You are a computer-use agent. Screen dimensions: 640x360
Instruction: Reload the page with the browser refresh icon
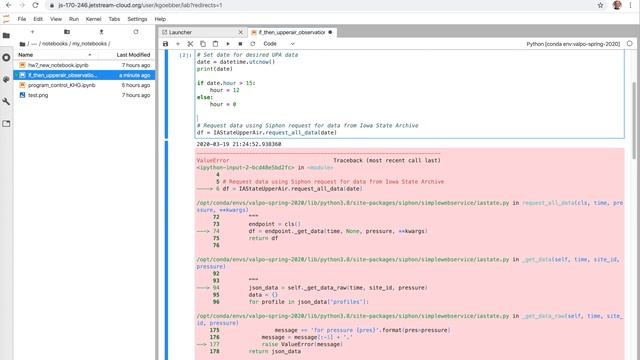[x=36, y=5]
